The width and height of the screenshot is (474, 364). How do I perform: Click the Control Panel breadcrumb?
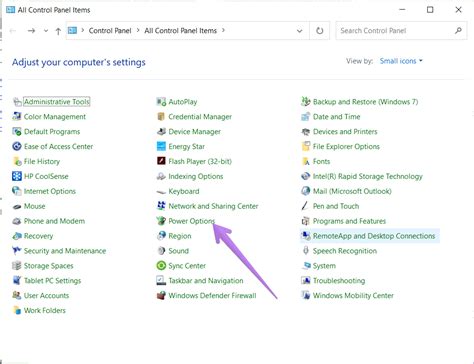pyautogui.click(x=110, y=31)
